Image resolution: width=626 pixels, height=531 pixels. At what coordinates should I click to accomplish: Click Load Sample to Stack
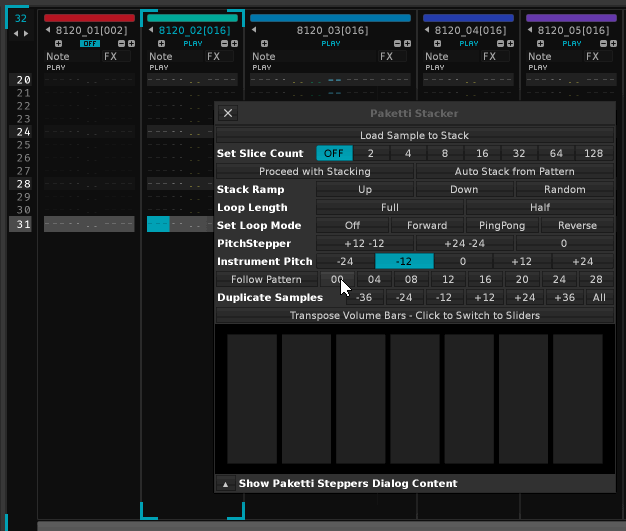point(415,135)
